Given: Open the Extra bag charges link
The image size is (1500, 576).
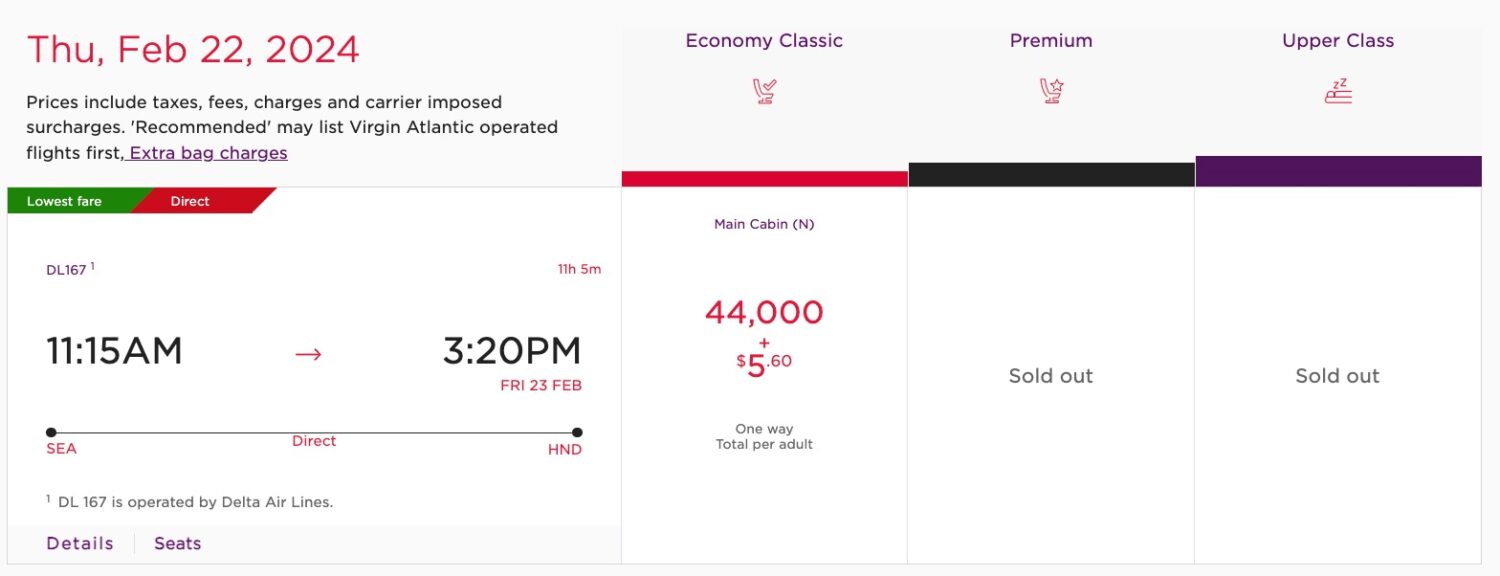Looking at the screenshot, I should pyautogui.click(x=206, y=153).
